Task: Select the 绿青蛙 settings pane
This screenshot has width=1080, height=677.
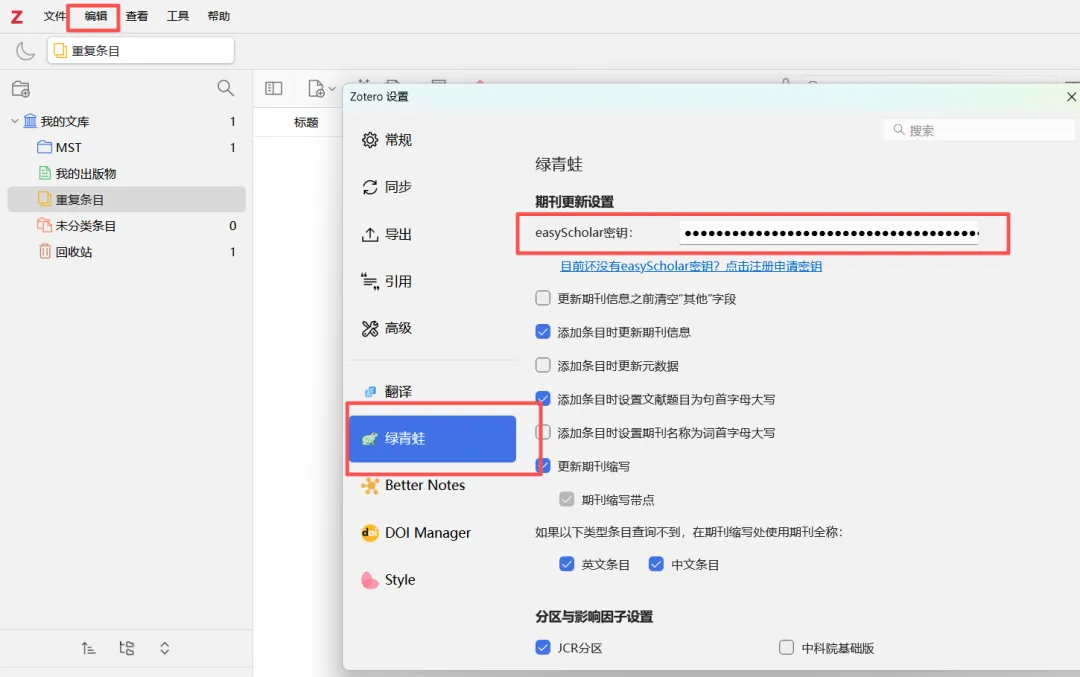Action: 432,439
